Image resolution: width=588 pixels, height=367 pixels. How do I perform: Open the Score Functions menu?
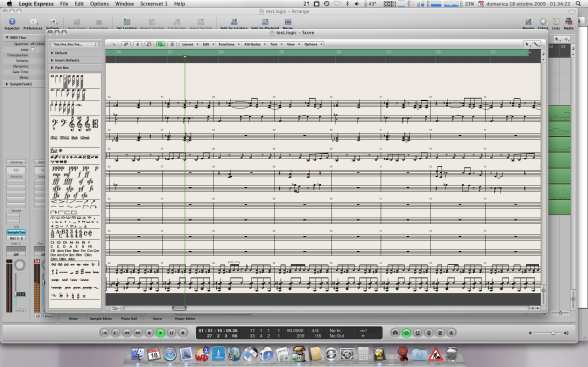228,44
